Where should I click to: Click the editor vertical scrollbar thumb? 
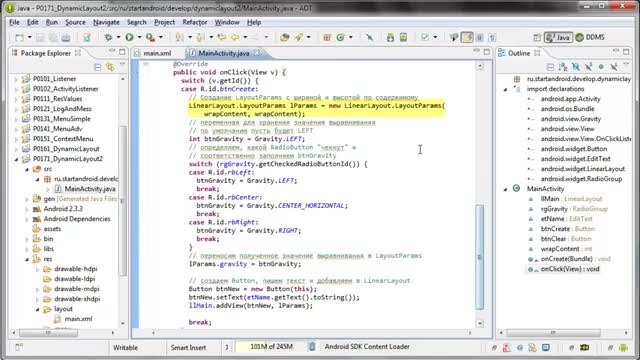[480, 257]
